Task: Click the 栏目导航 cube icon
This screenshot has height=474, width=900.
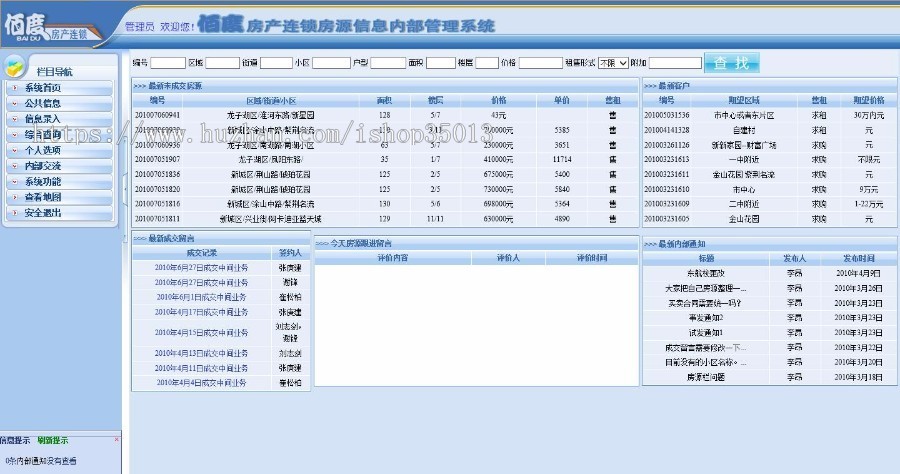Action: click(x=14, y=68)
